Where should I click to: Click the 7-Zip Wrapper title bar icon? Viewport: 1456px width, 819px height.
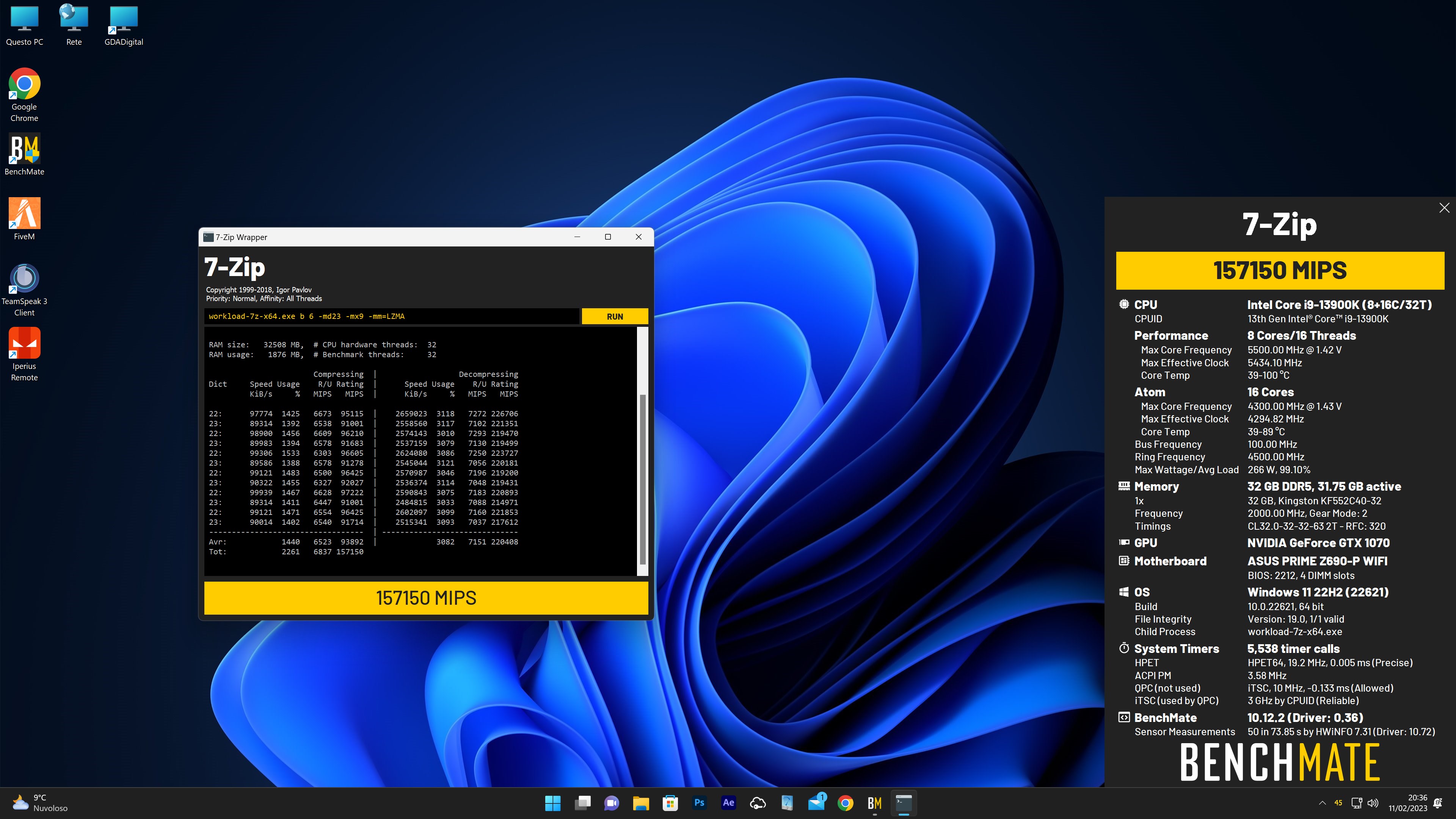click(x=208, y=237)
